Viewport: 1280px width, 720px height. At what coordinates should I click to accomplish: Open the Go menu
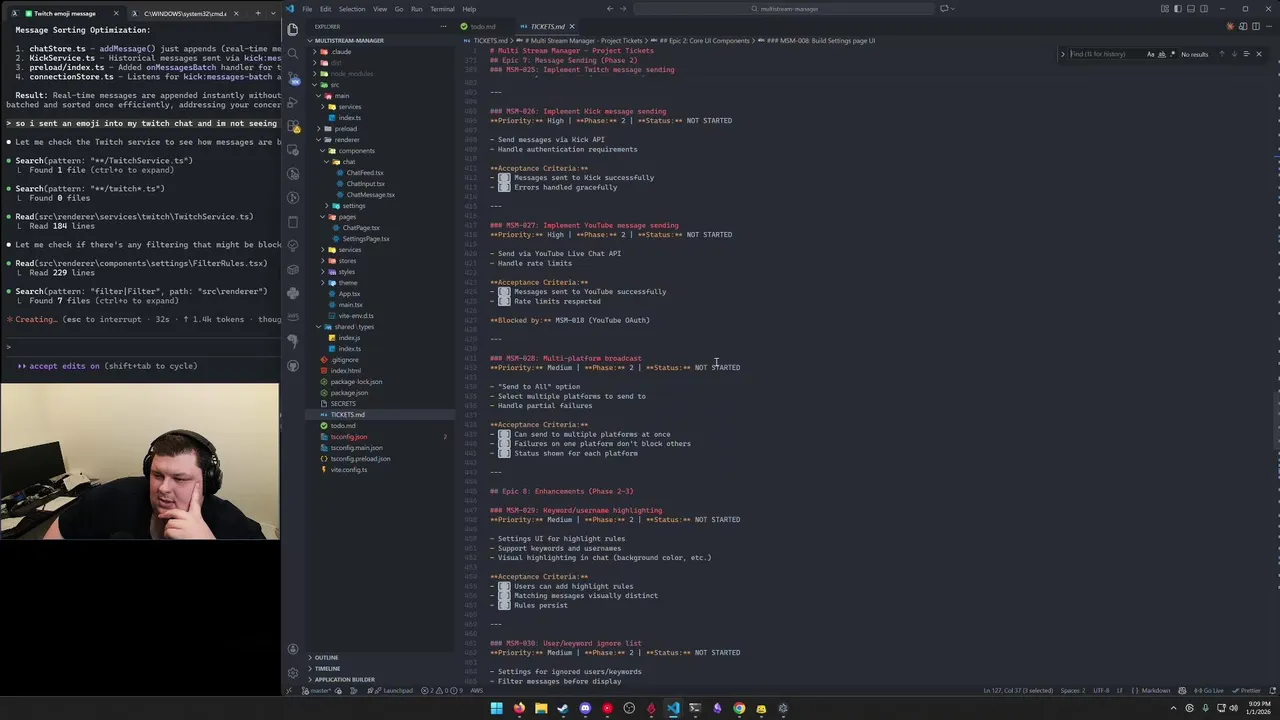(399, 9)
